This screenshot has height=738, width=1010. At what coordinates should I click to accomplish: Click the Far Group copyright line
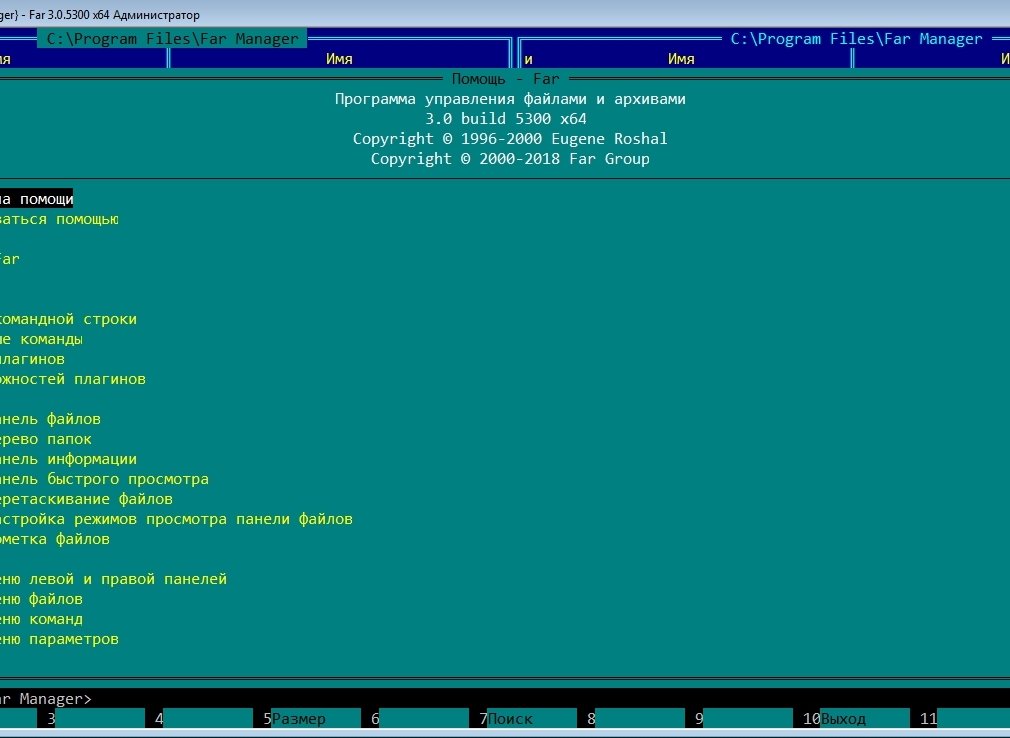click(510, 158)
